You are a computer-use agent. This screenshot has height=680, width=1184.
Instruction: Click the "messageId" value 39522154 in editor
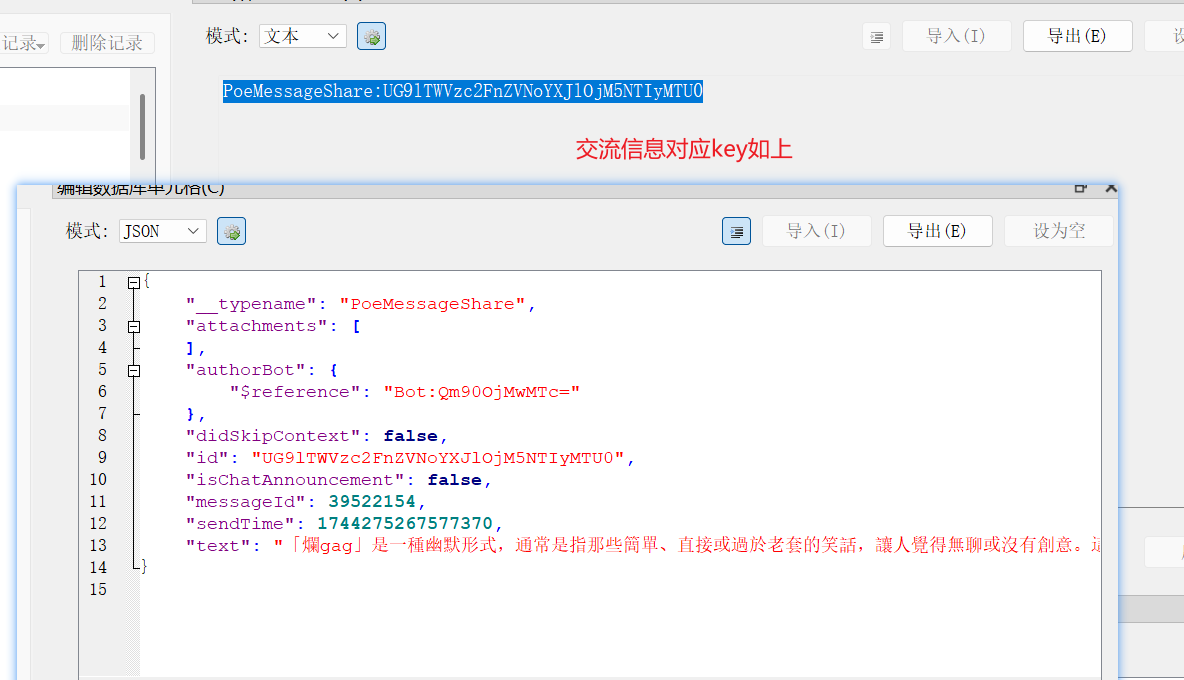point(372,502)
